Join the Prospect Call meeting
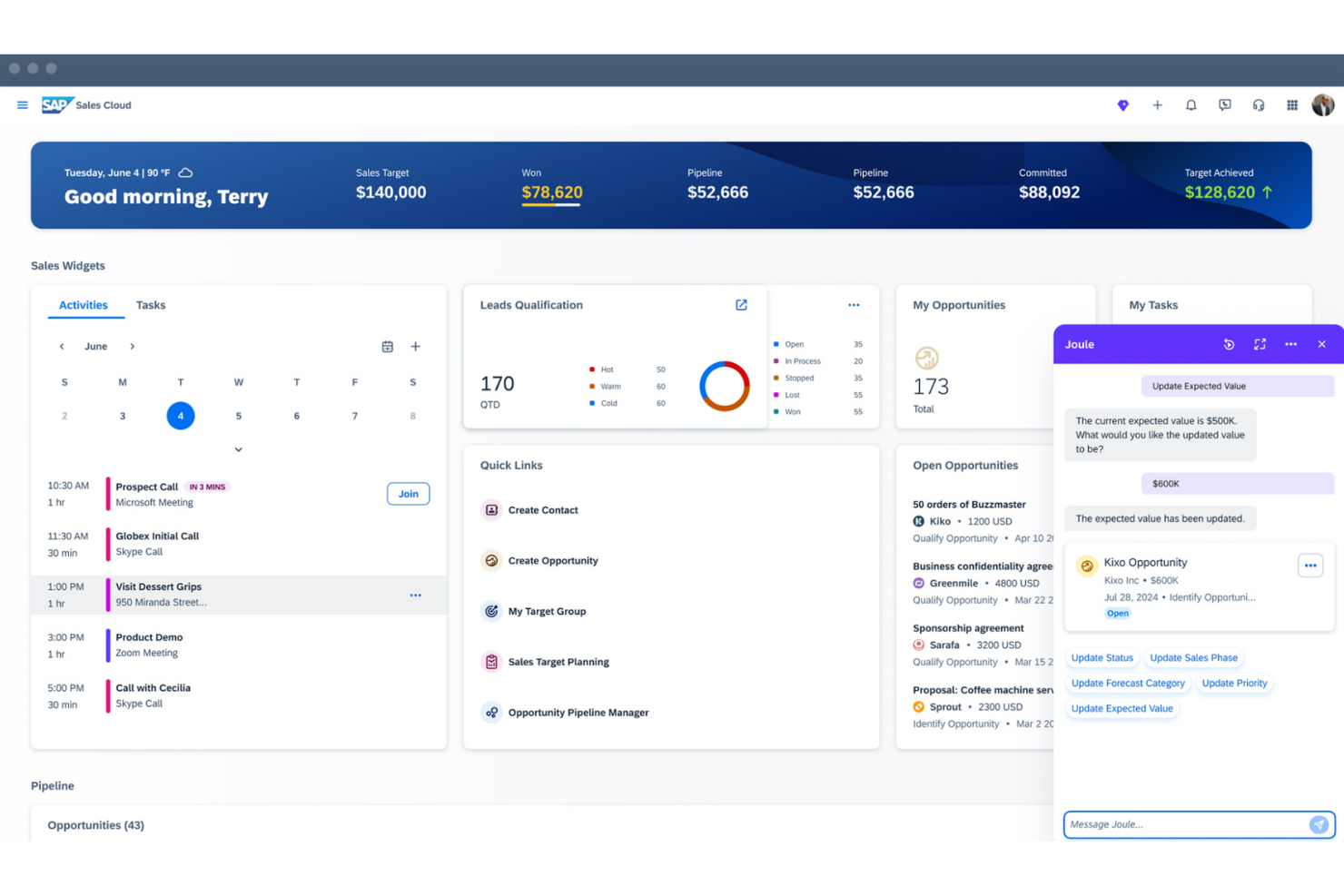 (x=408, y=493)
